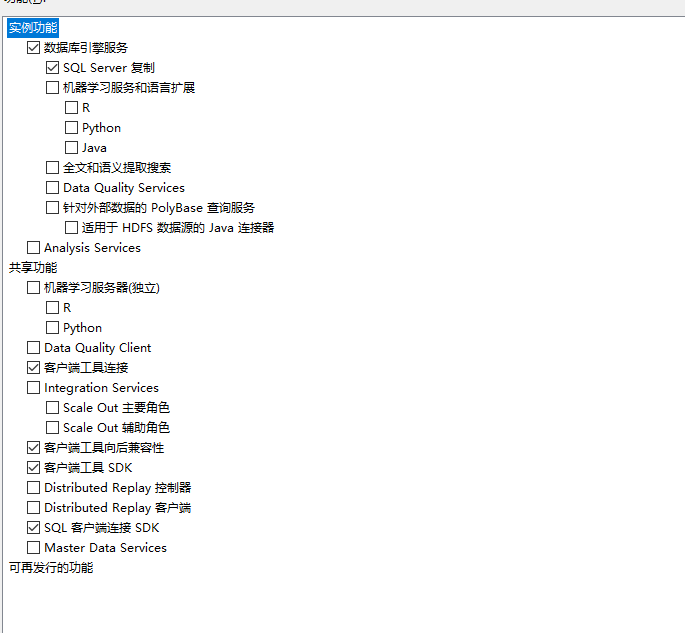Uncheck 客户端工具向后兼容性
Image resolution: width=685 pixels, height=633 pixels.
click(x=34, y=448)
